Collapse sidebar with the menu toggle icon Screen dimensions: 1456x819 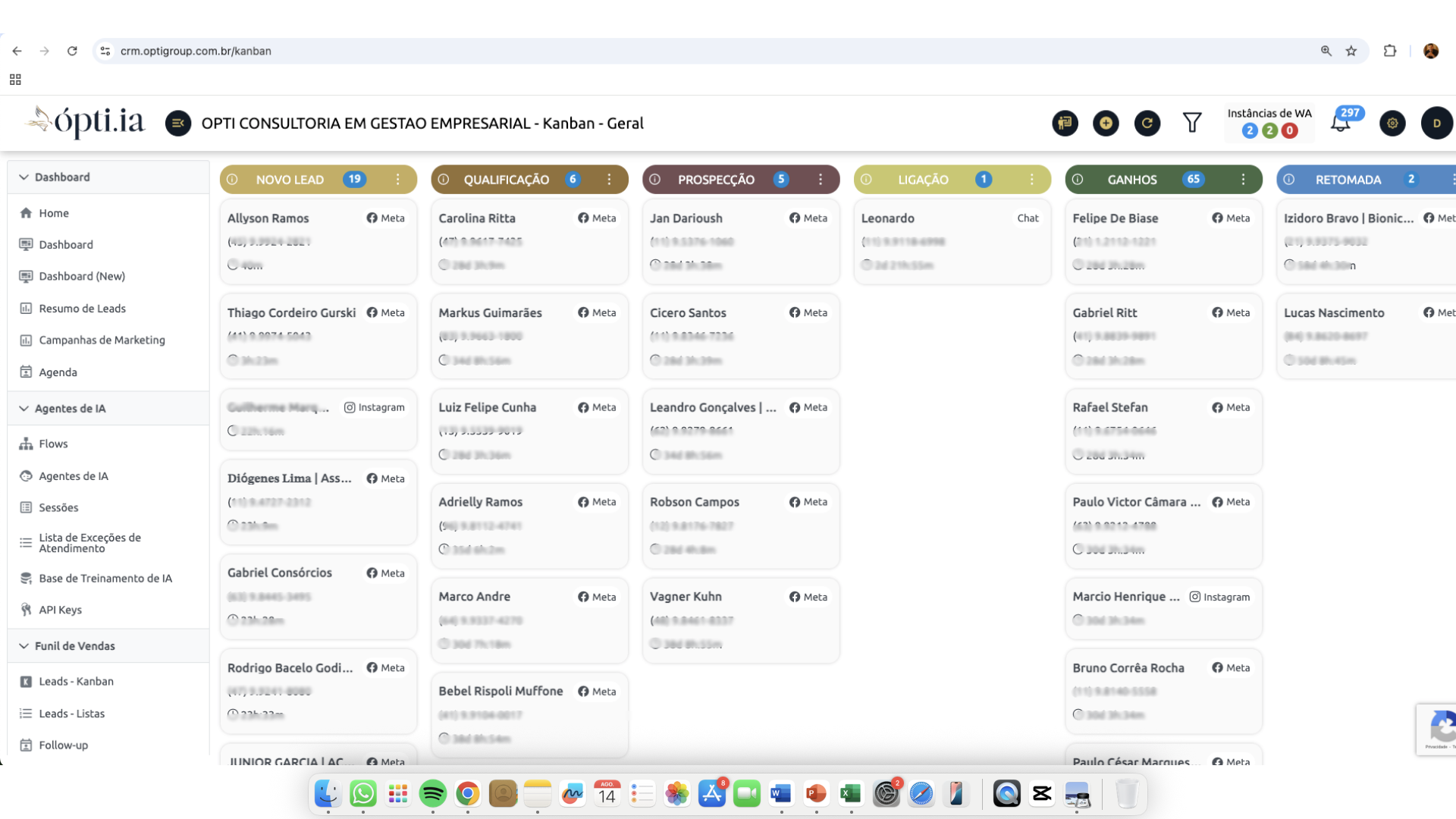click(x=178, y=123)
